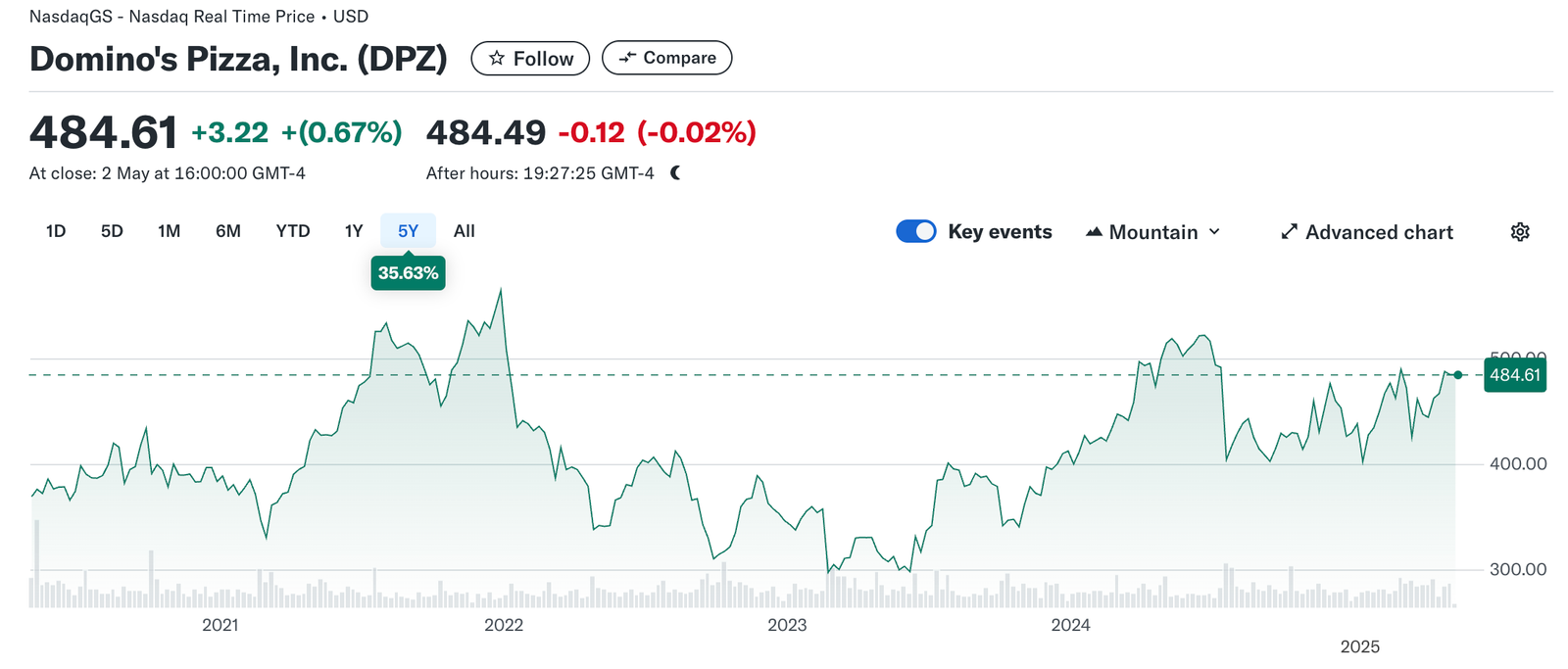The image size is (1568, 669).
Task: Select the 1M time range
Action: (x=169, y=231)
